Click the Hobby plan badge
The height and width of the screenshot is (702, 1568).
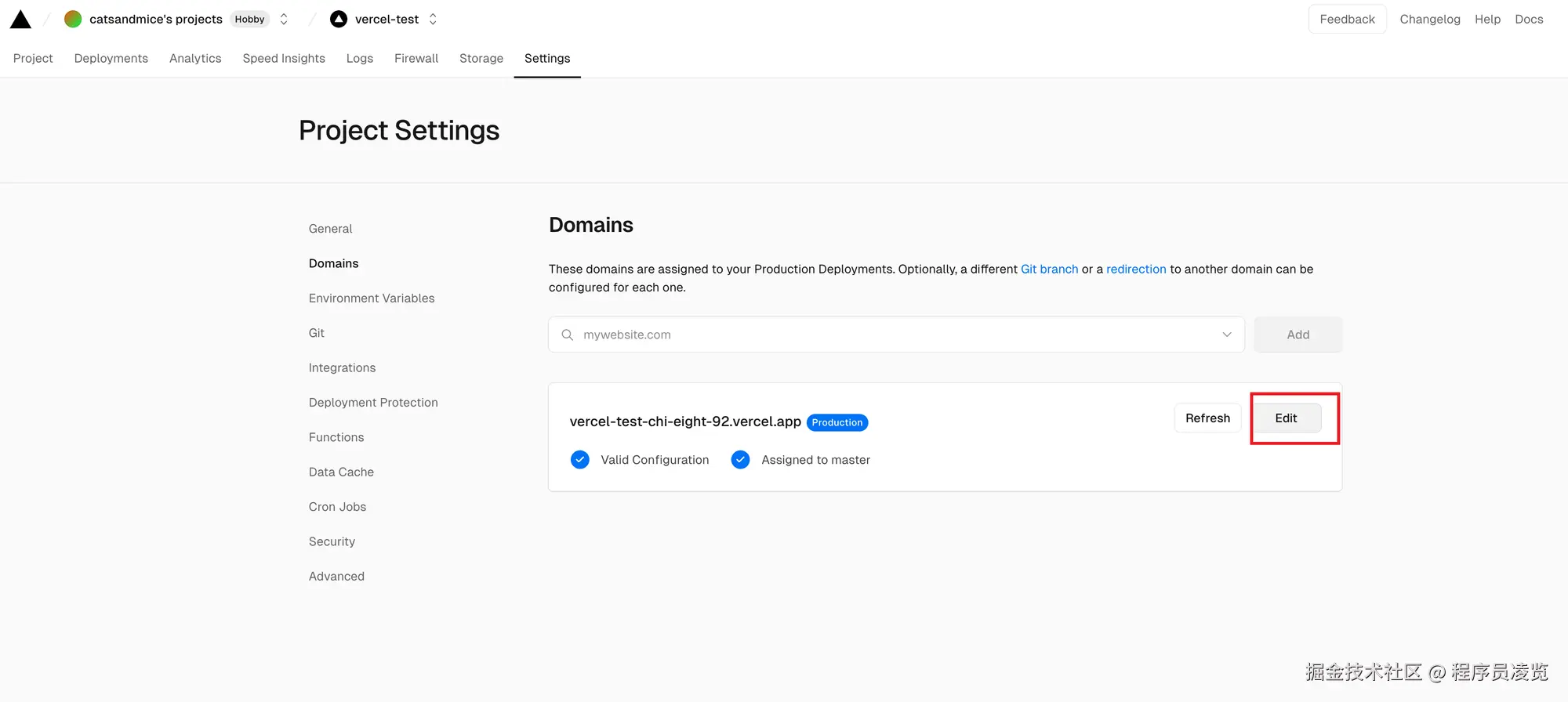coord(249,20)
